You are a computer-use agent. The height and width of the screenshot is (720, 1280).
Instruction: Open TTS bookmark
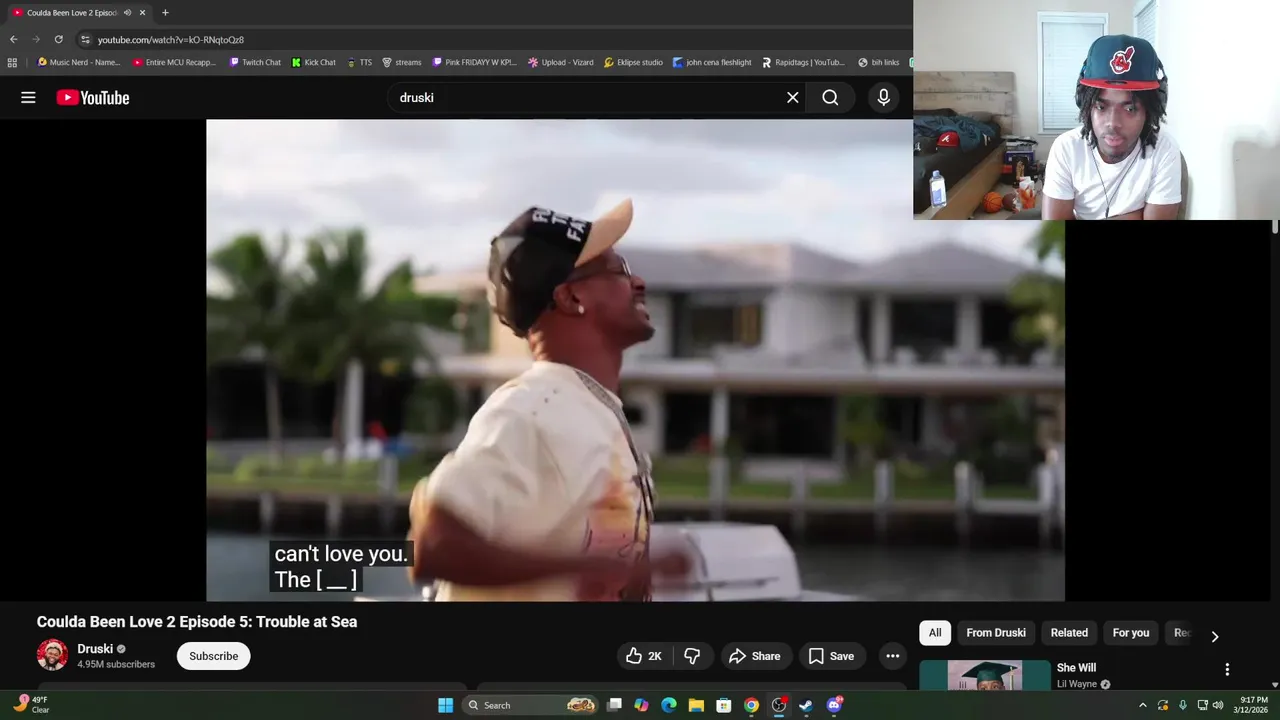click(x=359, y=62)
